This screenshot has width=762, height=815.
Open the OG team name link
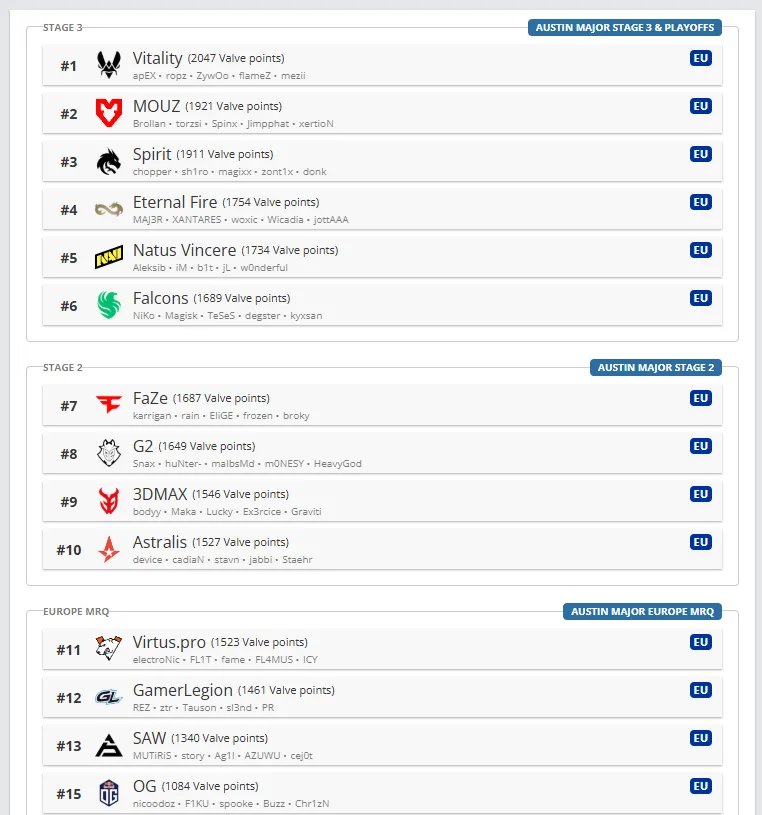point(144,786)
